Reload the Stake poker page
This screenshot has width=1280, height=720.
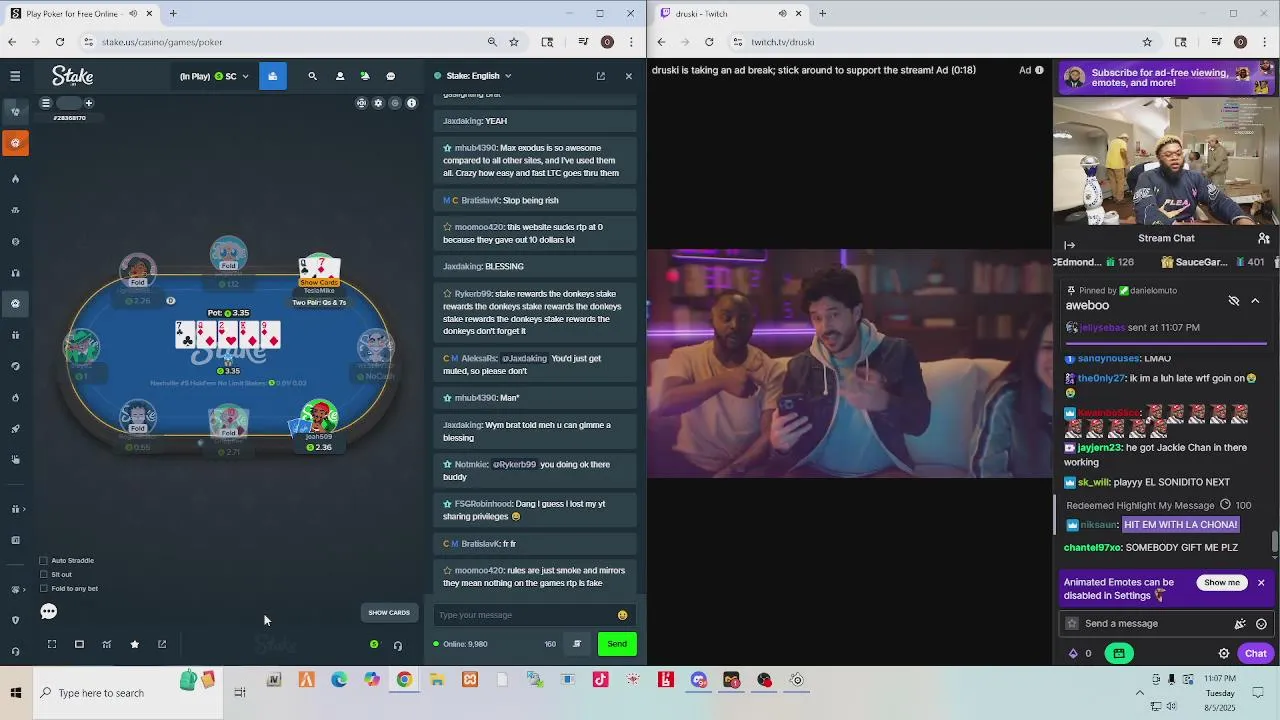tap(60, 42)
